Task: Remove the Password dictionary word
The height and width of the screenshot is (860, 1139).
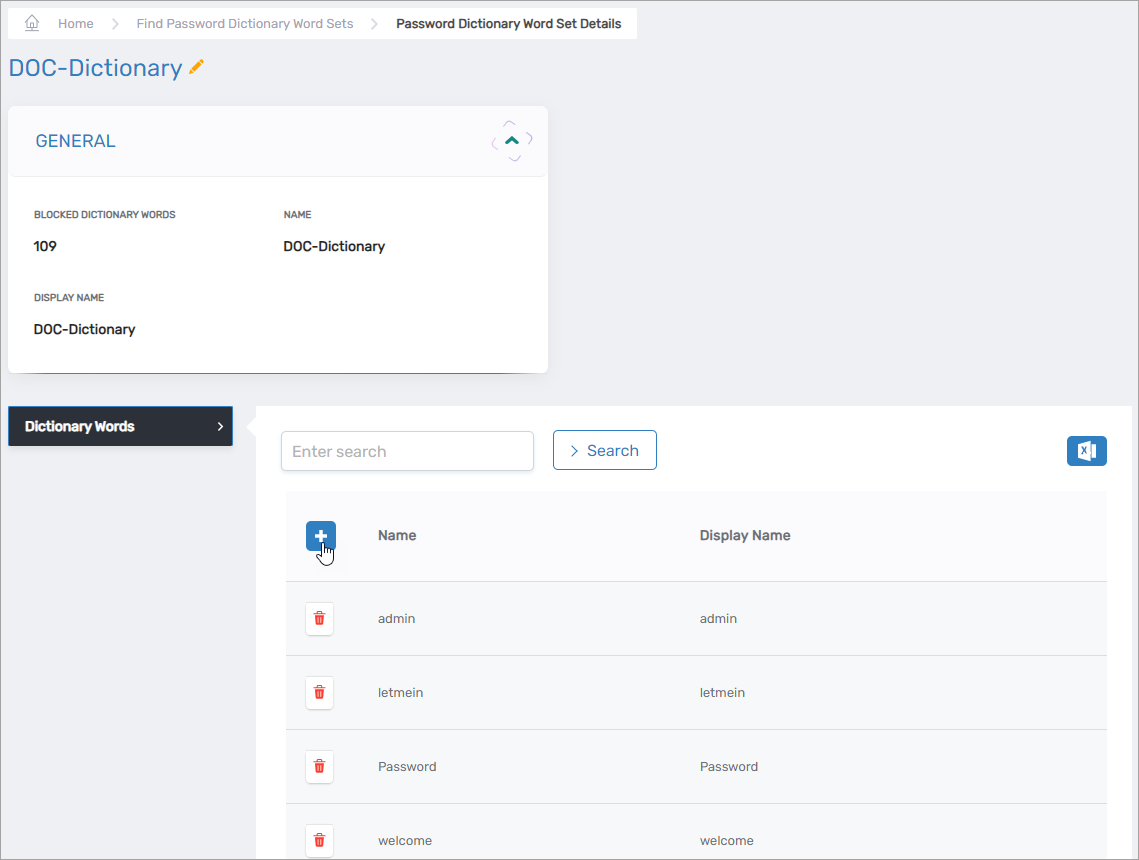Action: [319, 767]
